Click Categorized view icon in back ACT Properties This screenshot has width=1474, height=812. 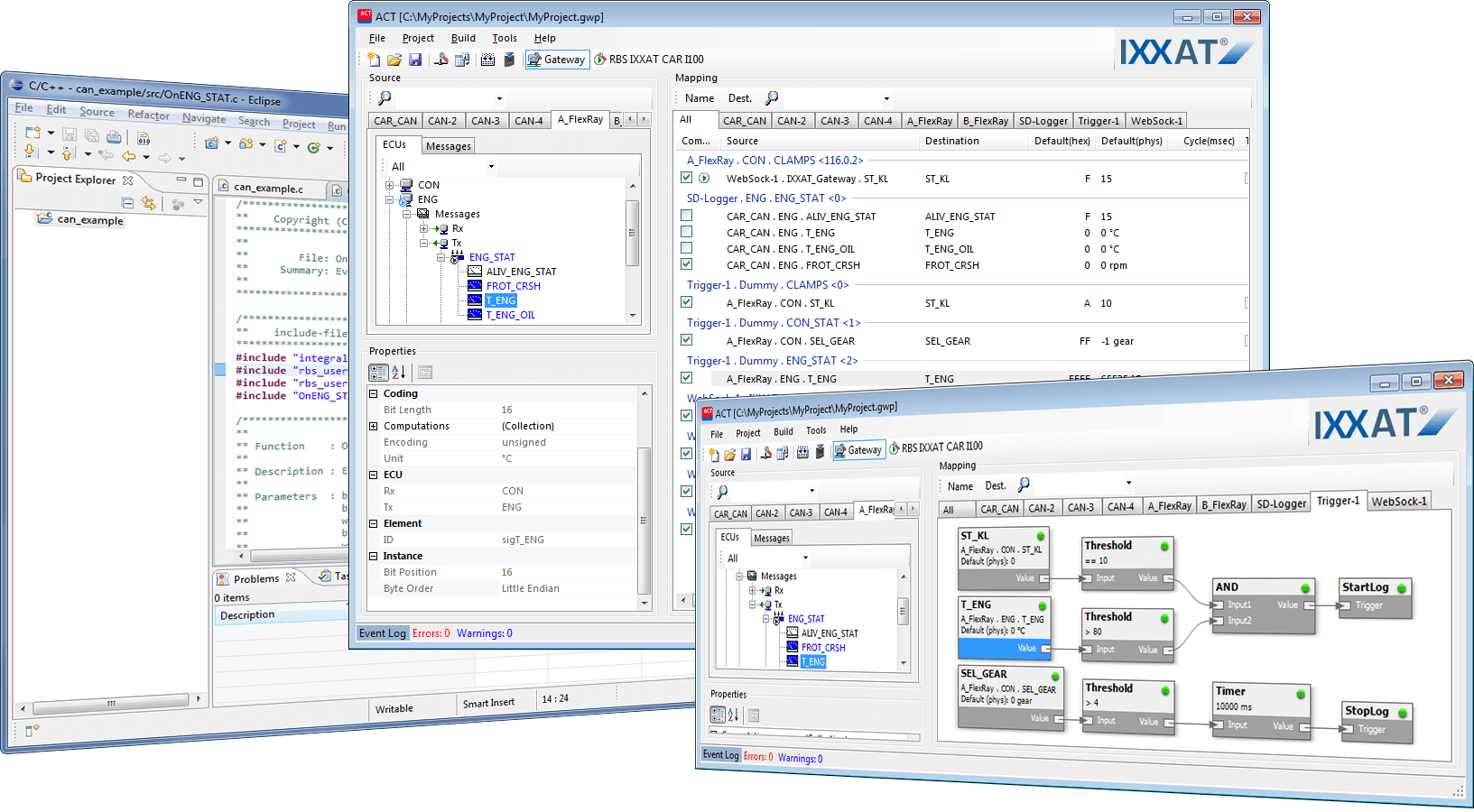(378, 373)
